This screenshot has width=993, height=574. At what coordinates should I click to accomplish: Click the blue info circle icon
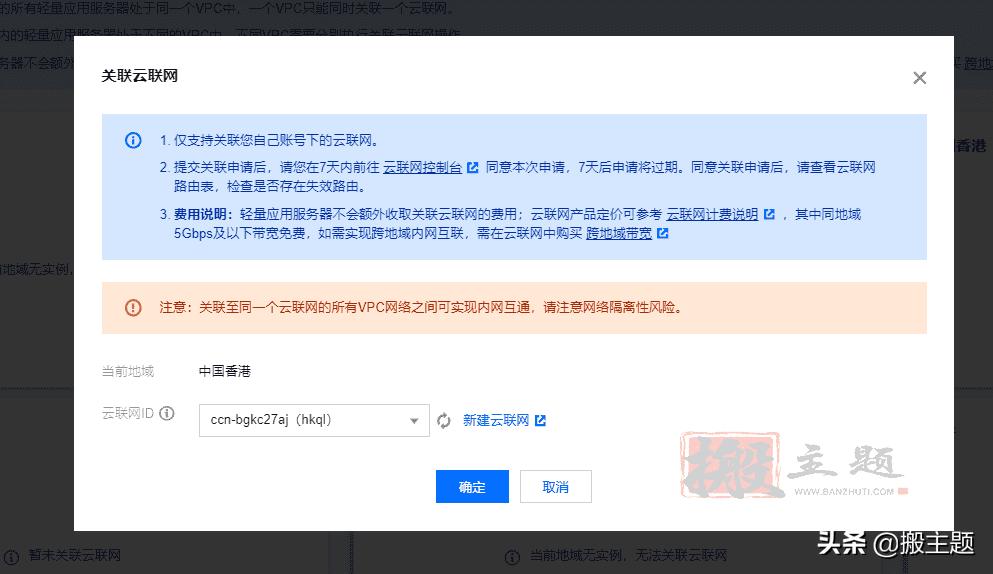(133, 140)
